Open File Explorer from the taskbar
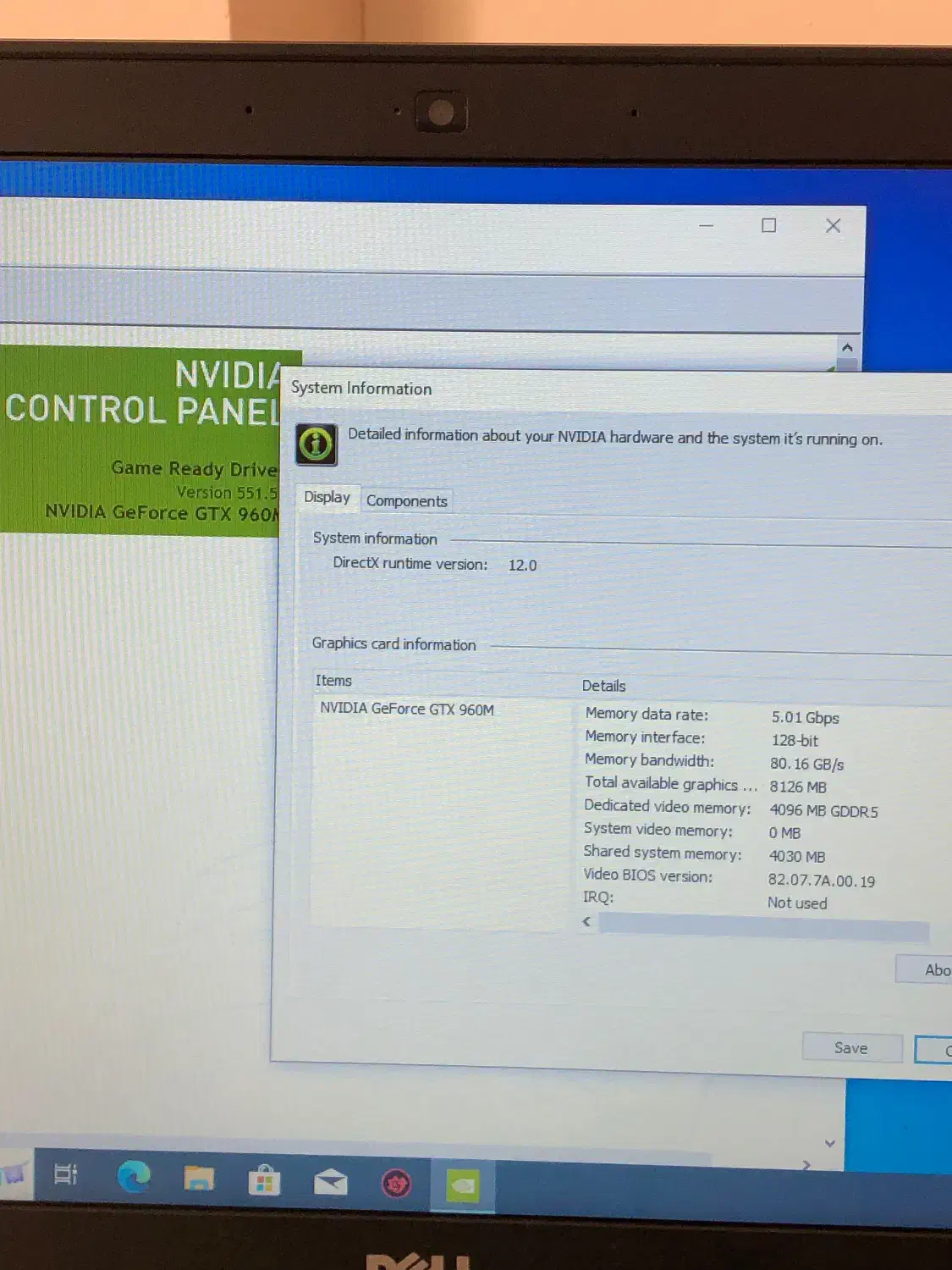The width and height of the screenshot is (952, 1270). (x=199, y=1179)
